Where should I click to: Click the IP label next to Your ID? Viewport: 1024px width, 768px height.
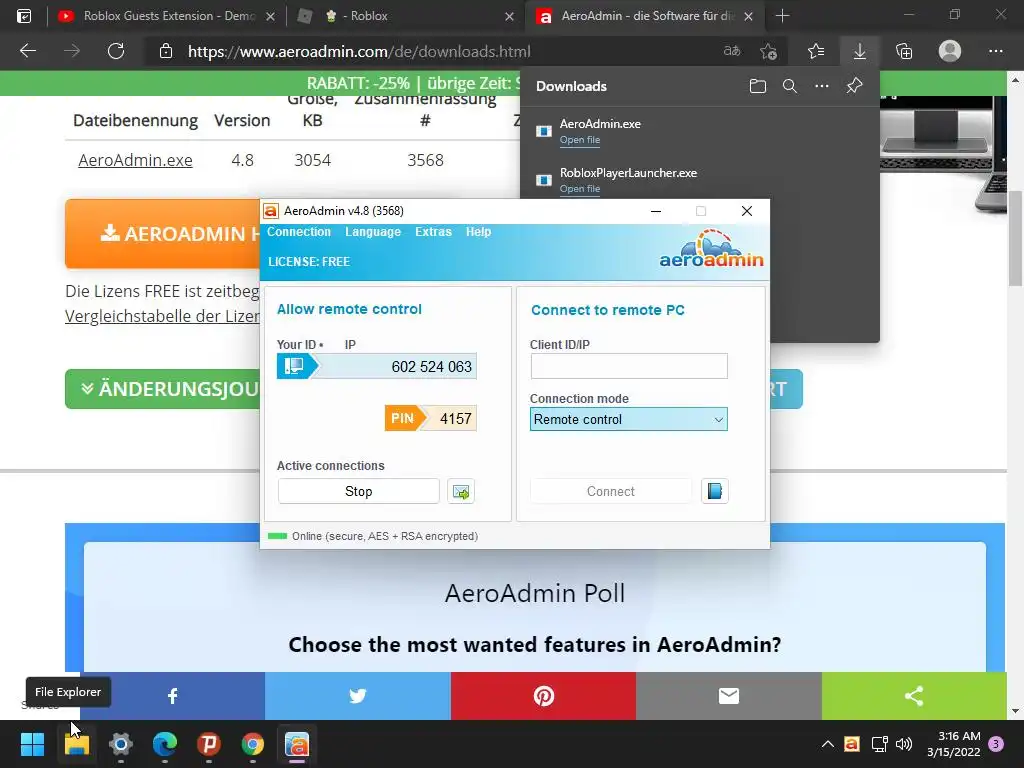pos(350,345)
